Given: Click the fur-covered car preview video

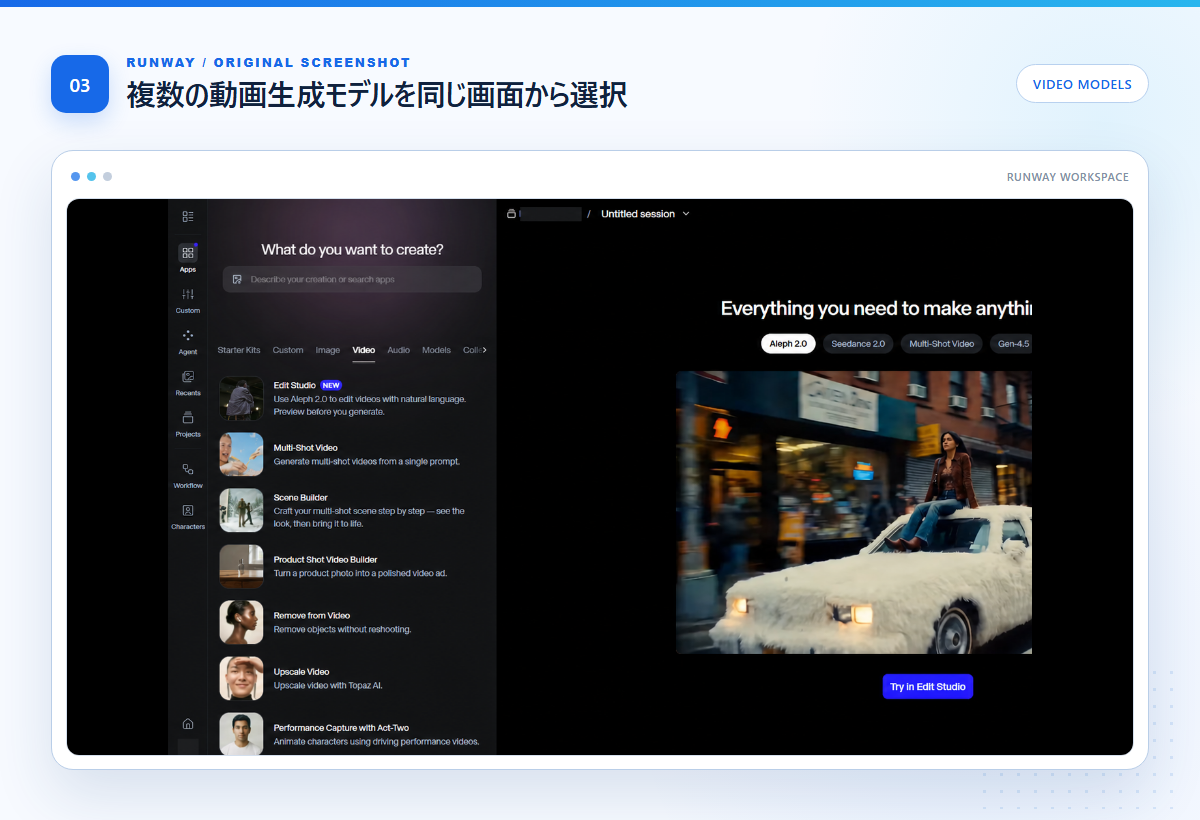Looking at the screenshot, I should point(854,513).
